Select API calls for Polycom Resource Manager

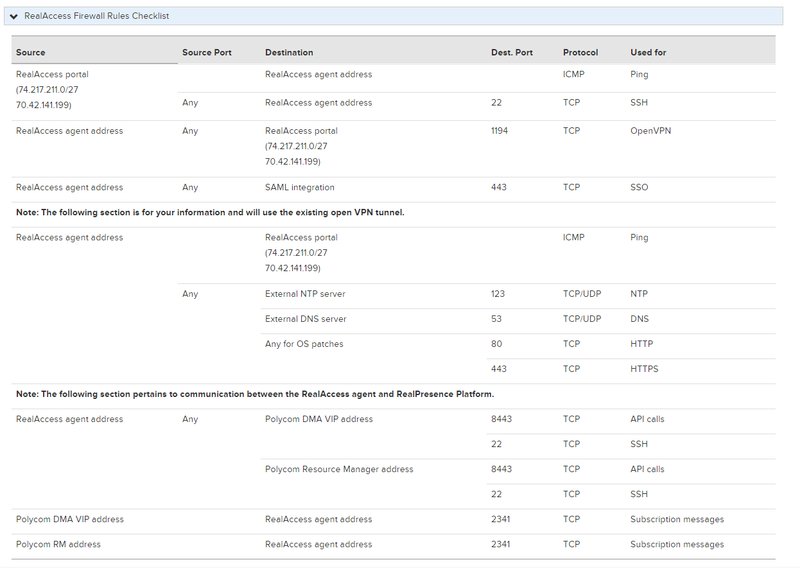[647, 469]
